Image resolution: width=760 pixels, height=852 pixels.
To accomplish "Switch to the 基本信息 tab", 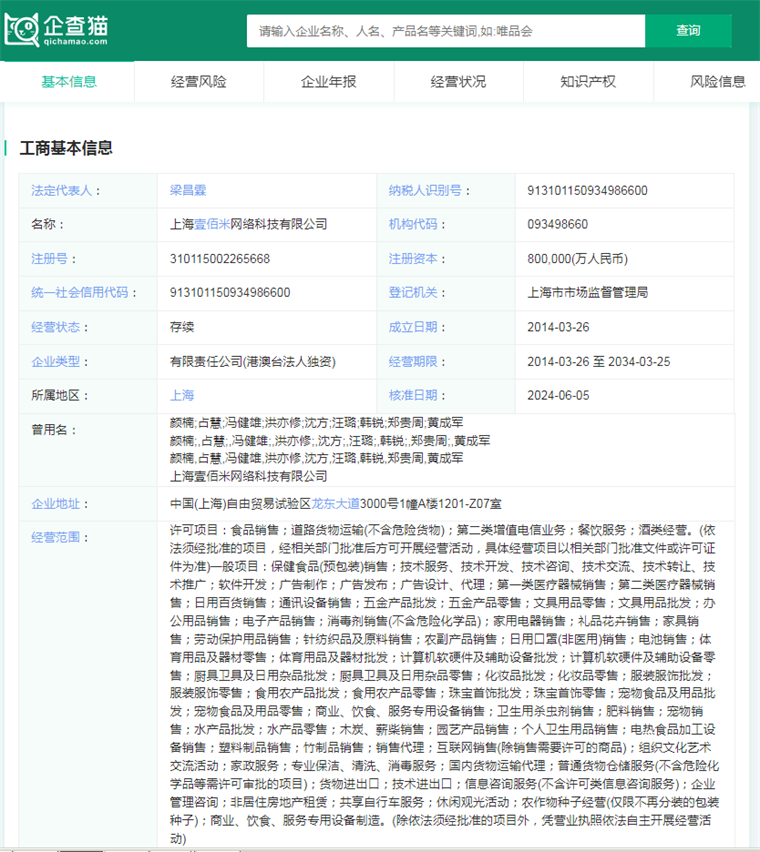I will [69, 82].
